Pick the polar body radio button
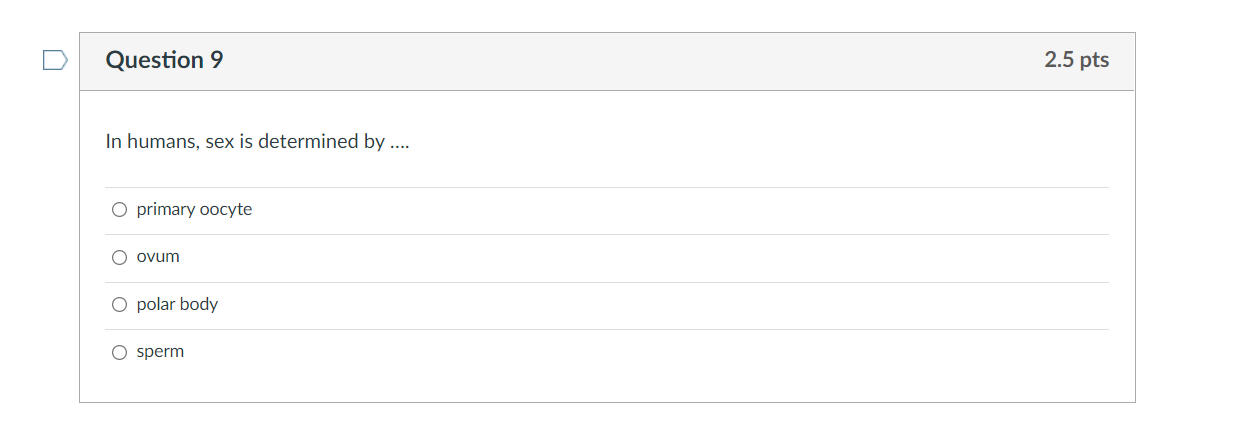 tap(120, 305)
